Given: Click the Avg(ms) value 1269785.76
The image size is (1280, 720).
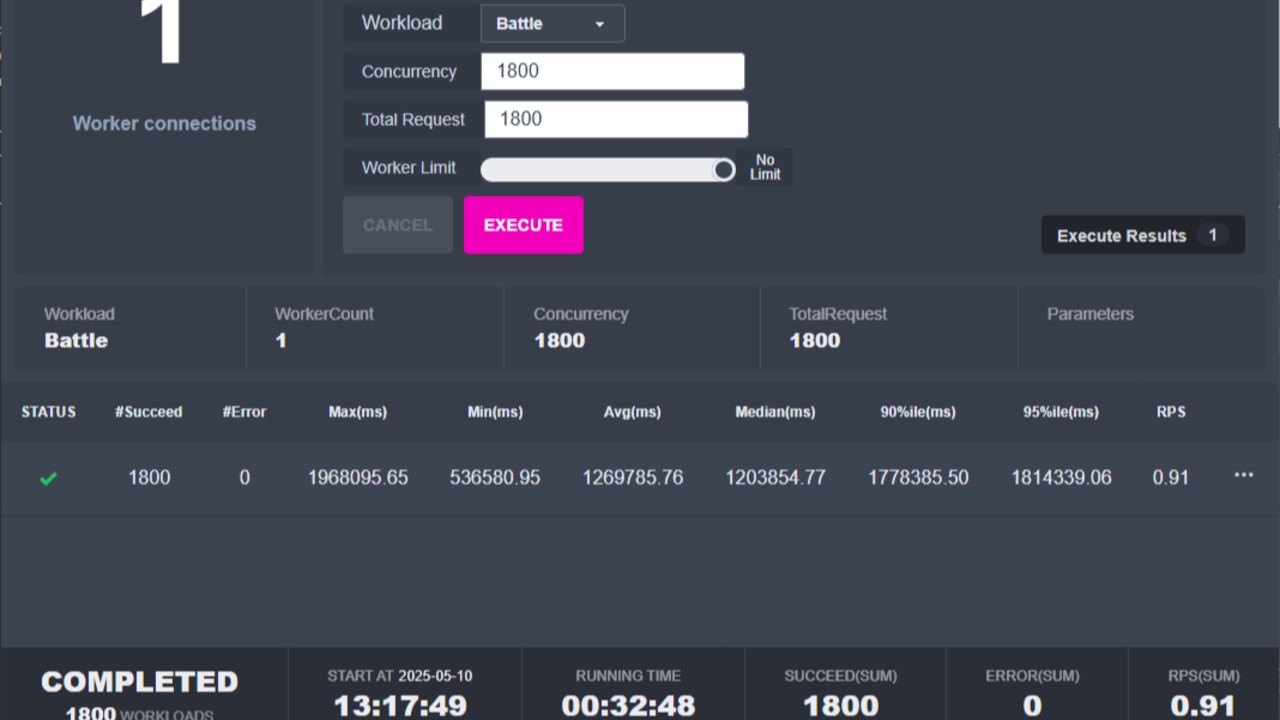Looking at the screenshot, I should 632,478.
